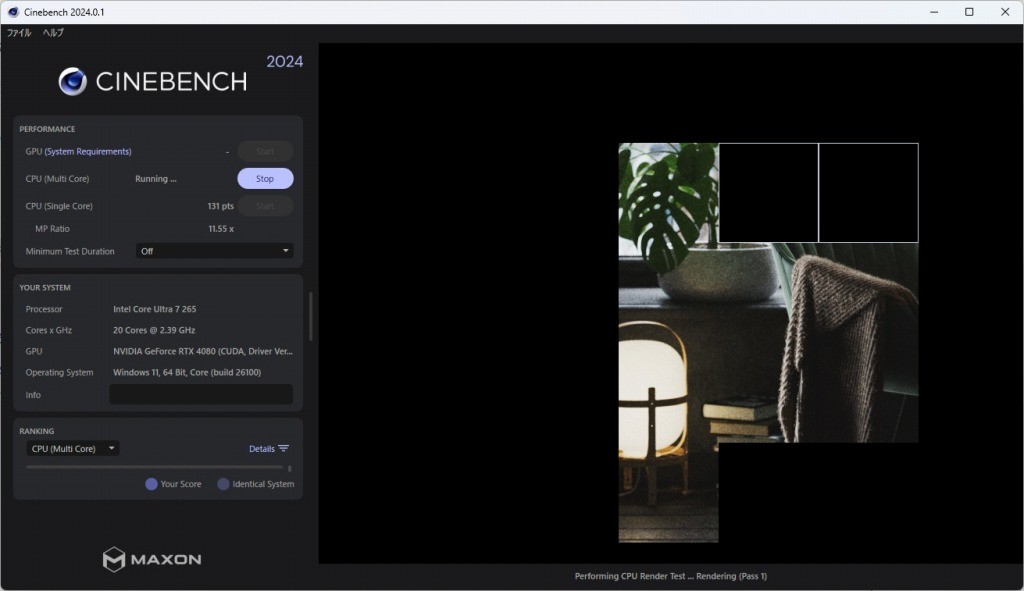Click the ranking Details link
Image resolution: width=1024 pixels, height=591 pixels.
coord(261,449)
